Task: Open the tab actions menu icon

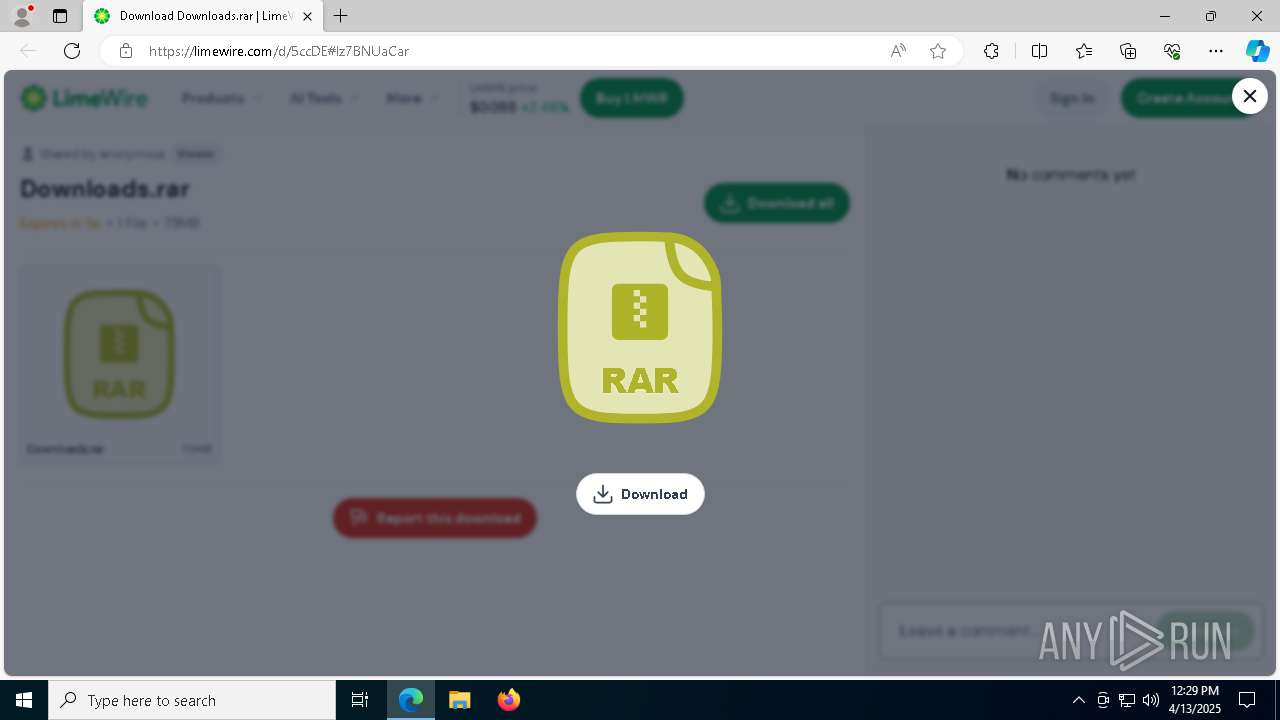Action: click(60, 16)
